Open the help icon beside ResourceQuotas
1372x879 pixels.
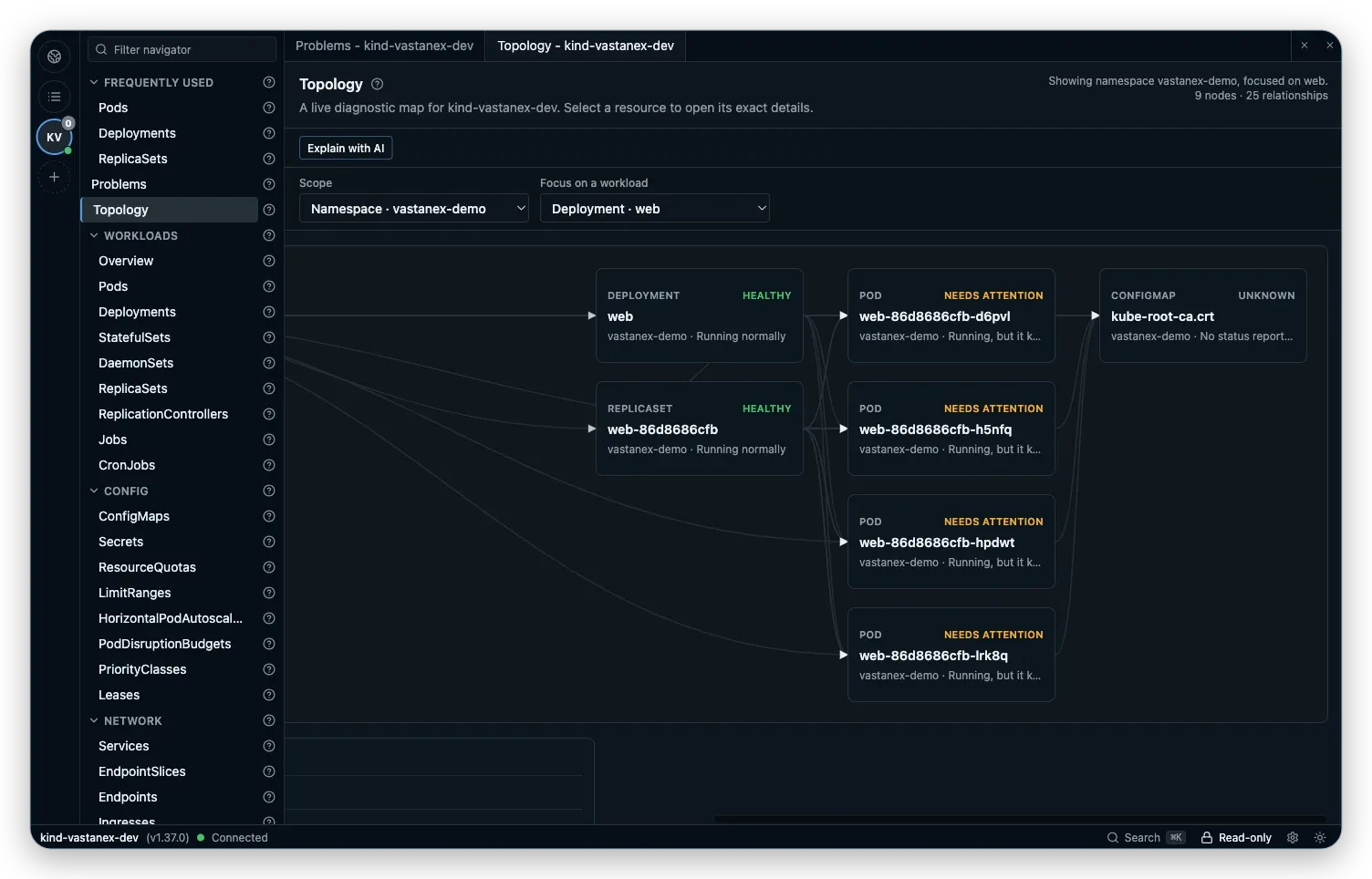coord(269,567)
